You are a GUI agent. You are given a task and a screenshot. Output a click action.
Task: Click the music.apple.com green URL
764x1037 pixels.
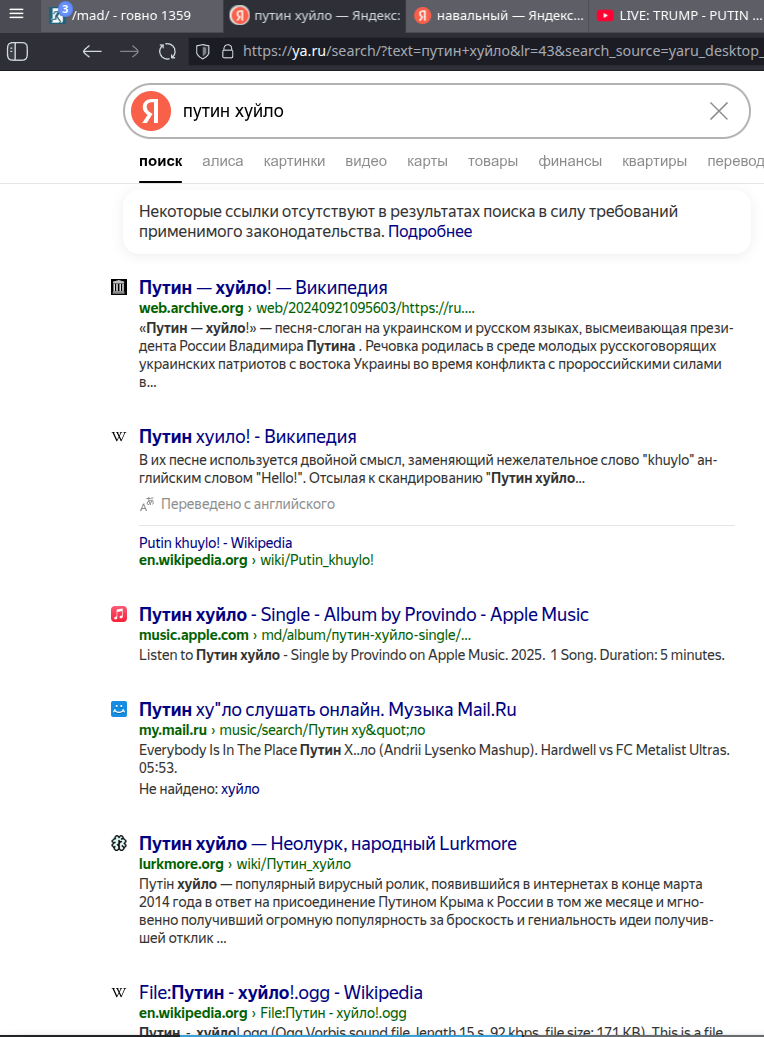305,635
